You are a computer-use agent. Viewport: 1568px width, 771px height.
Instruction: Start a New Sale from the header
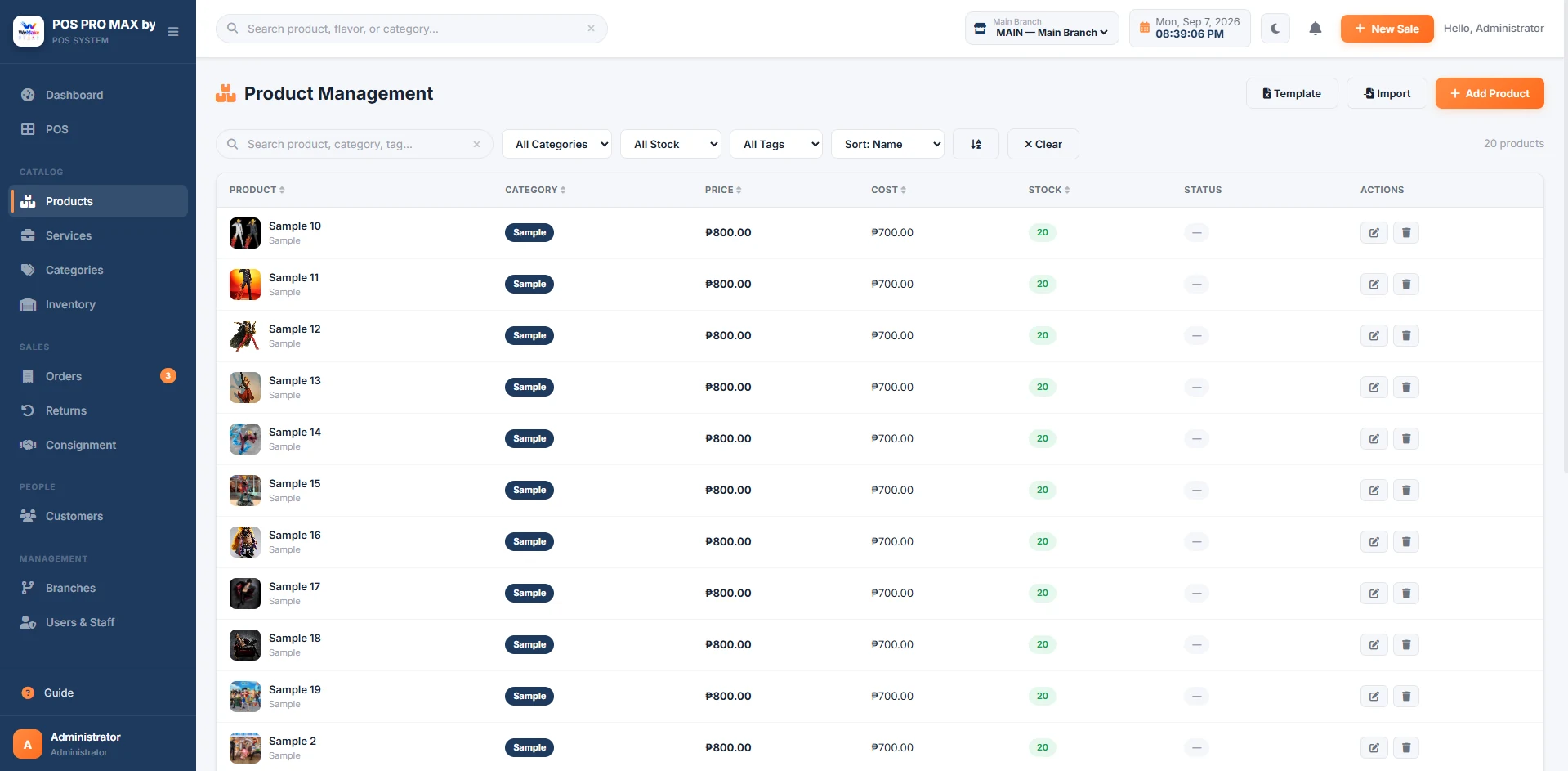[1387, 29]
